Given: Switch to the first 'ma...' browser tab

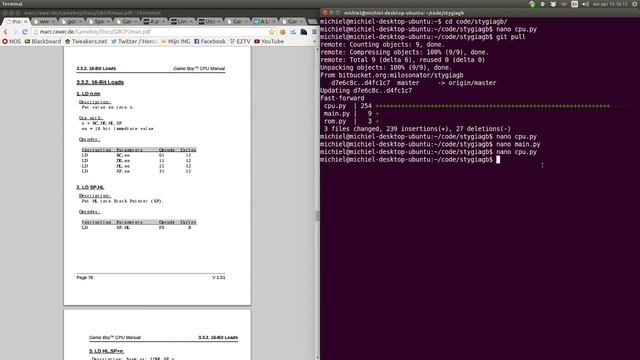Looking at the screenshot, I should [15, 21].
